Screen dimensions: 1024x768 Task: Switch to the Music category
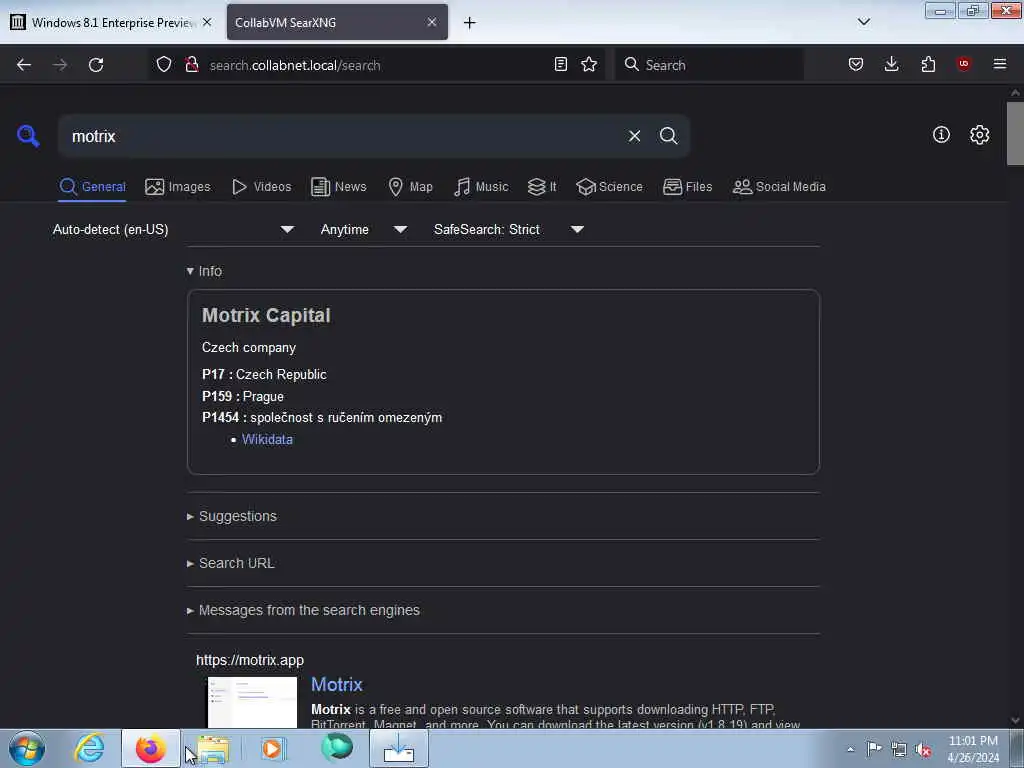481,187
